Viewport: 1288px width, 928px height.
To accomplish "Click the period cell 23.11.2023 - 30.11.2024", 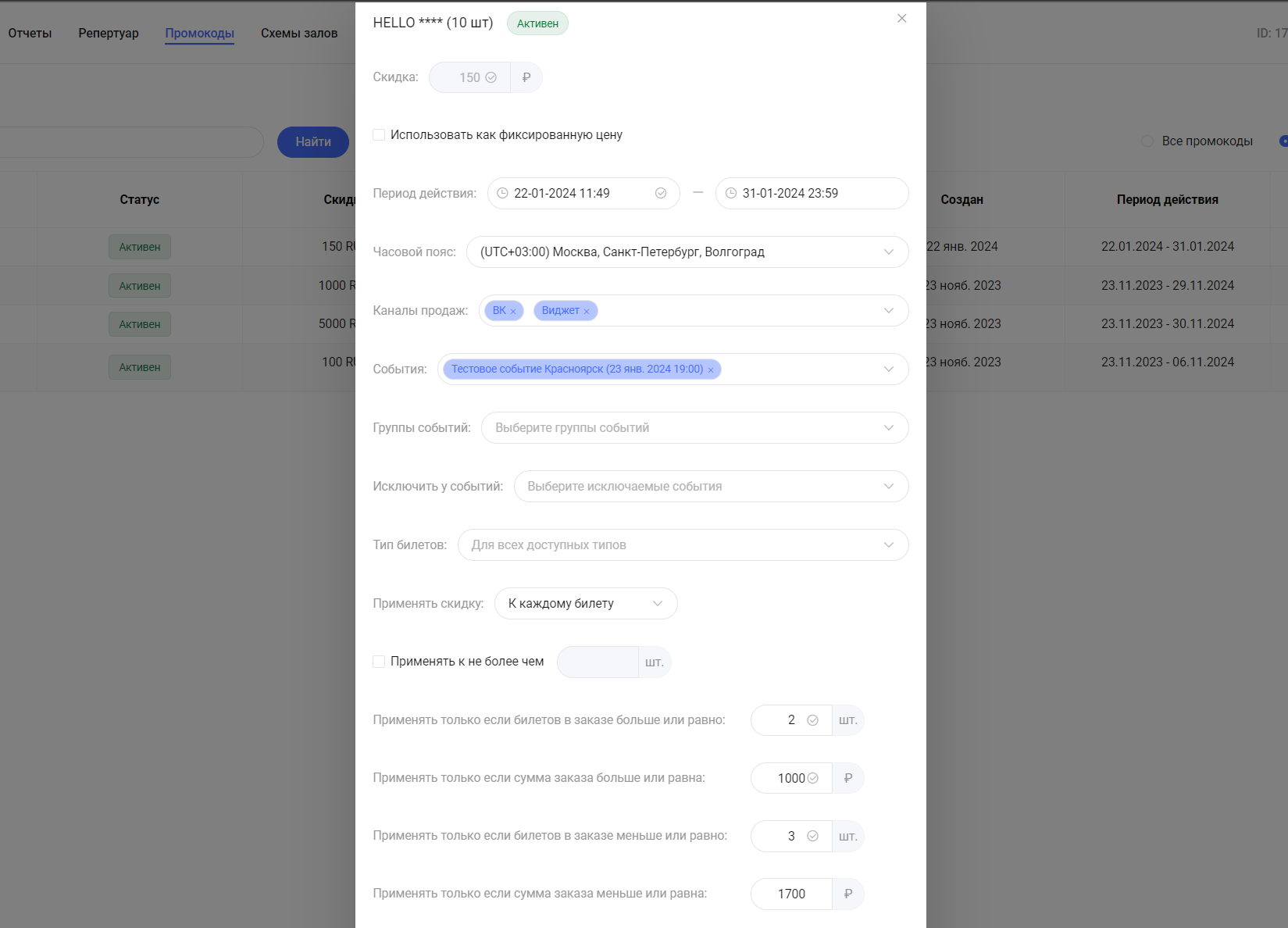I will 1168,323.
